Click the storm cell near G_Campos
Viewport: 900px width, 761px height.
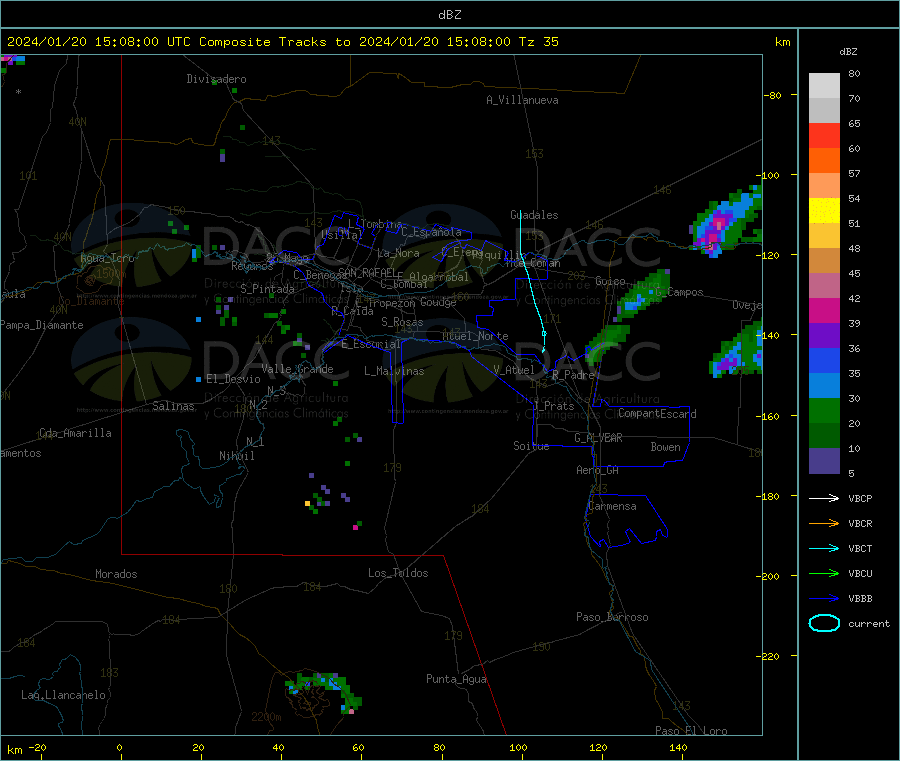pyautogui.click(x=641, y=296)
